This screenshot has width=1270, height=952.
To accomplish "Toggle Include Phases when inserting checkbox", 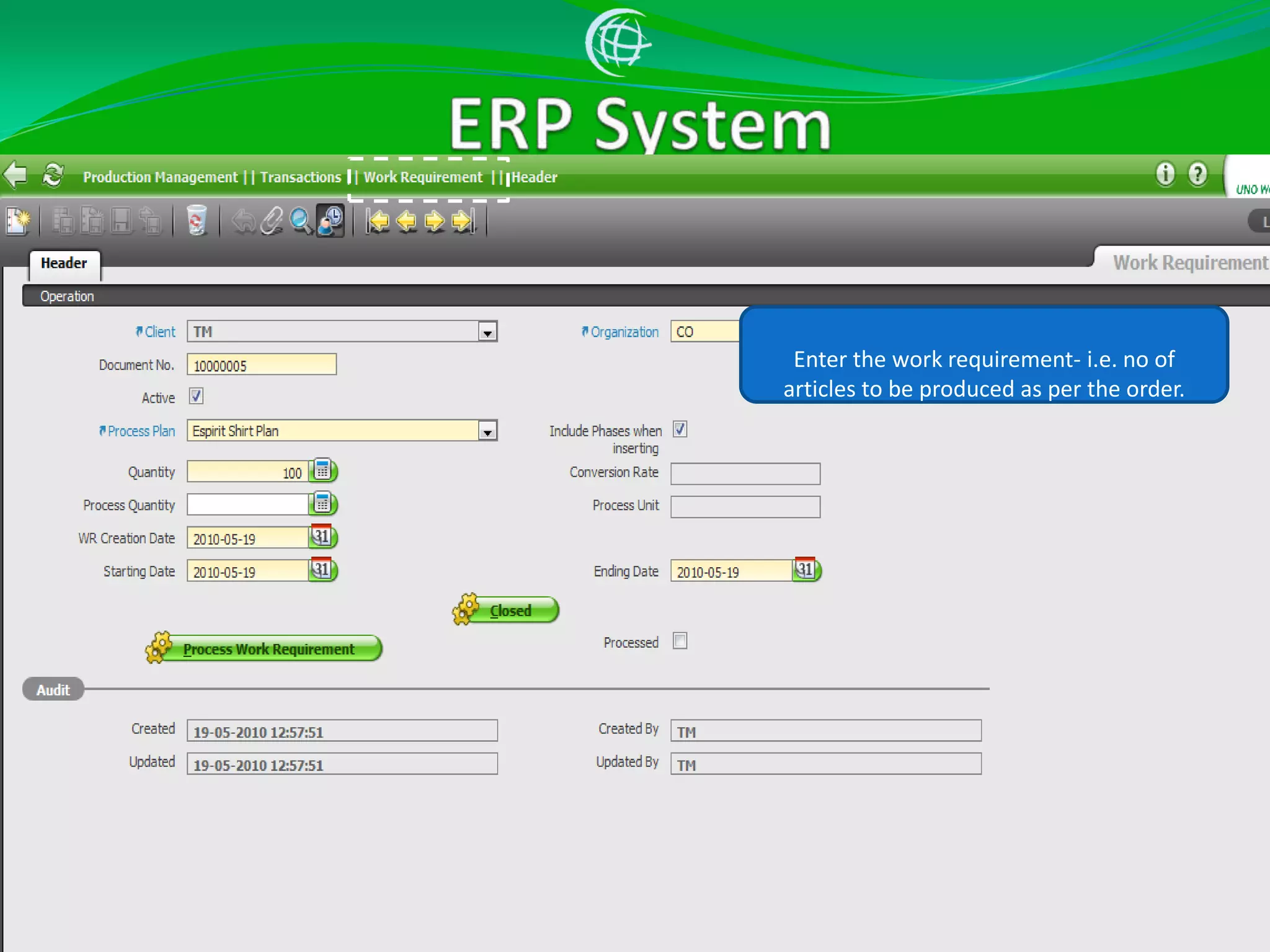I will tap(680, 429).
